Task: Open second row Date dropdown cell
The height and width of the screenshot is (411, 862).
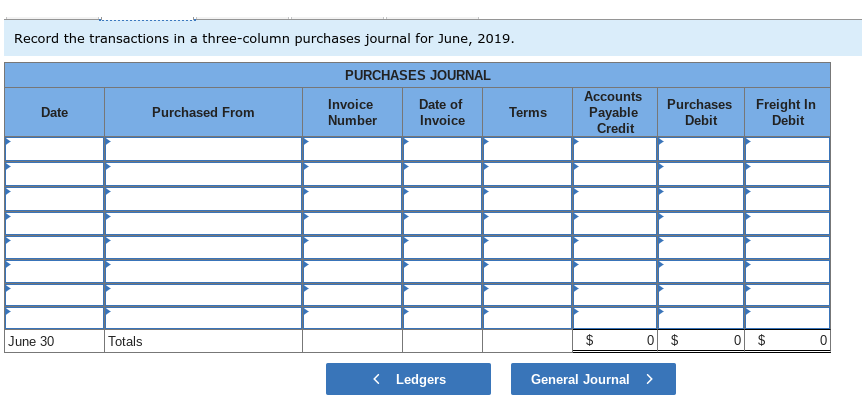Action: (54, 174)
